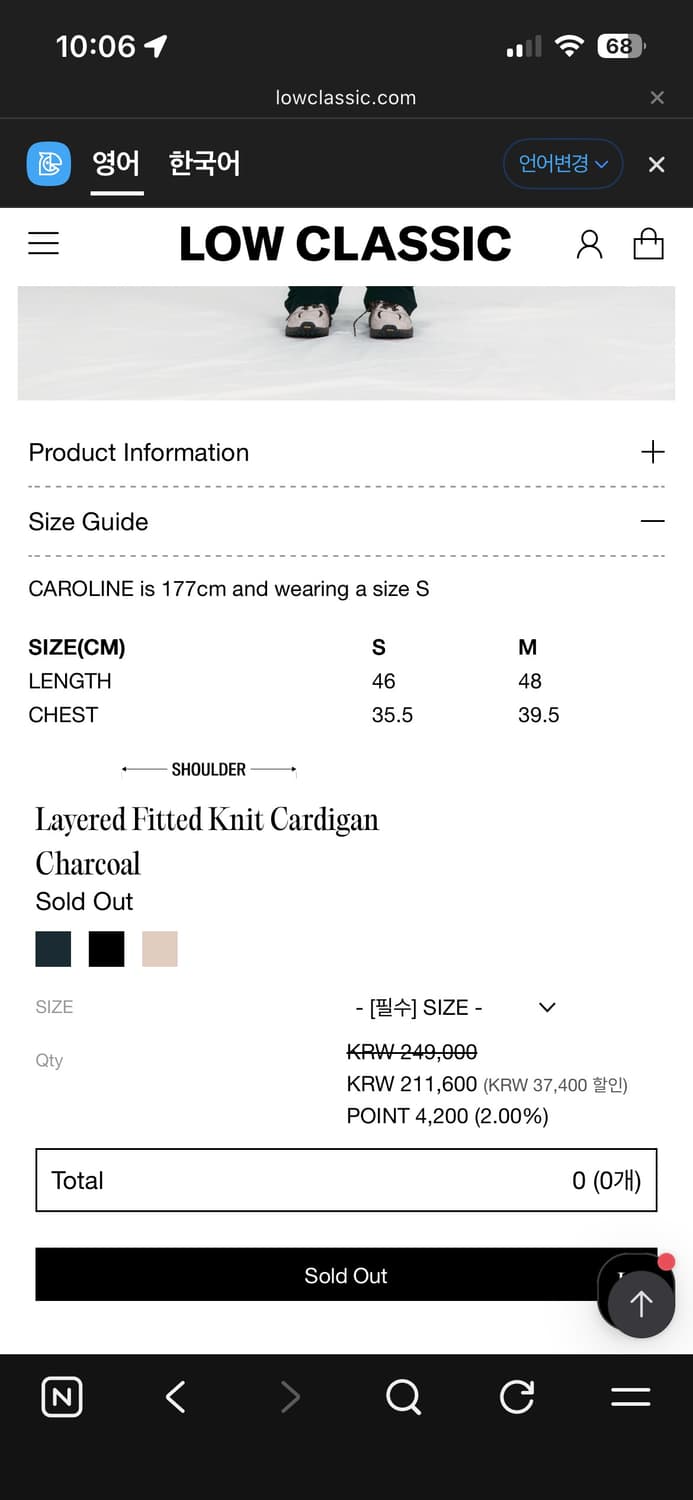Open the shopping bag icon
The width and height of the screenshot is (693, 1500).
pyautogui.click(x=648, y=243)
